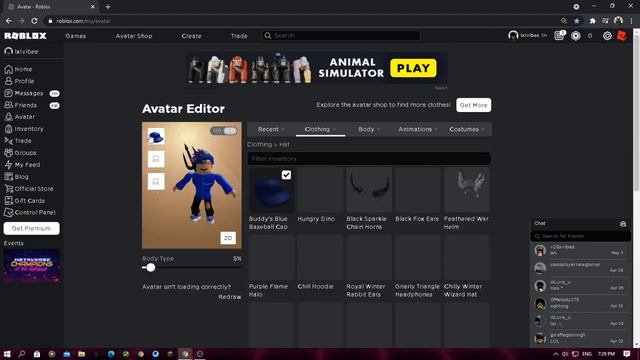Open Windows taskbar search

click(22, 354)
